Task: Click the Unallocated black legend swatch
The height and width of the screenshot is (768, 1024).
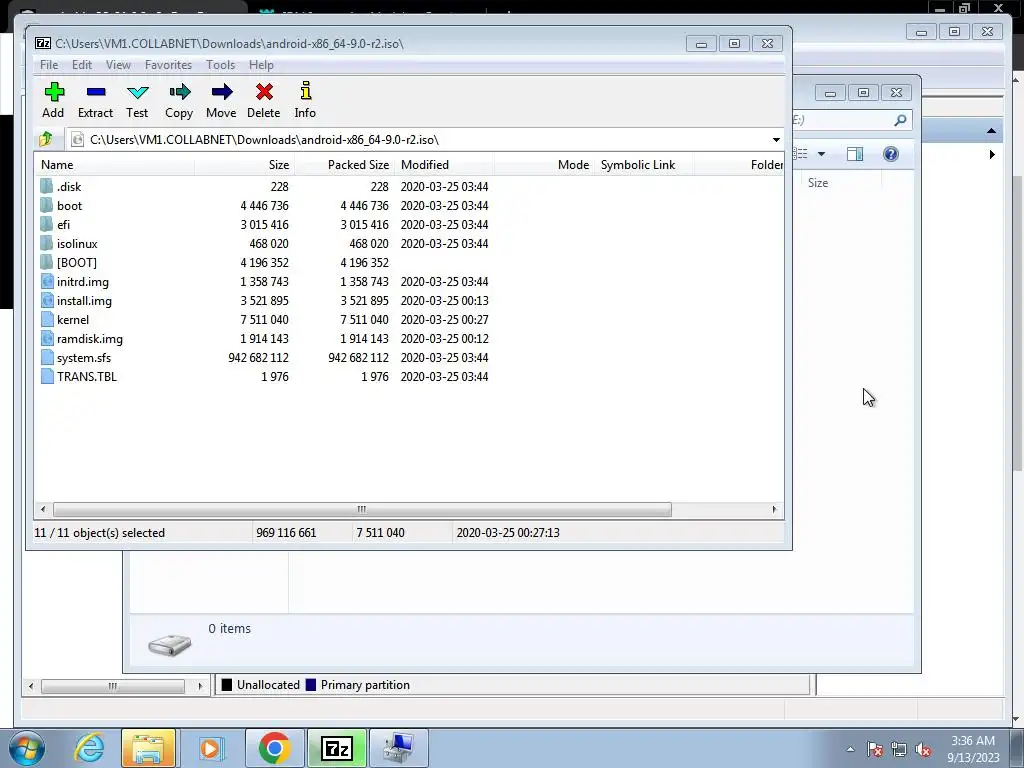Action: tap(227, 684)
